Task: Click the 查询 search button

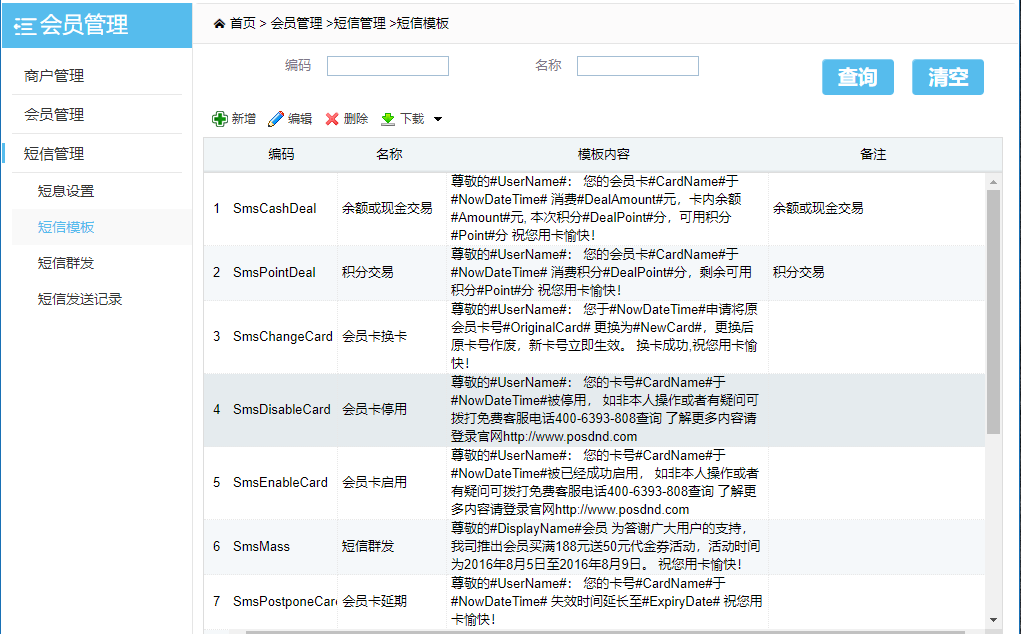Action: point(857,78)
